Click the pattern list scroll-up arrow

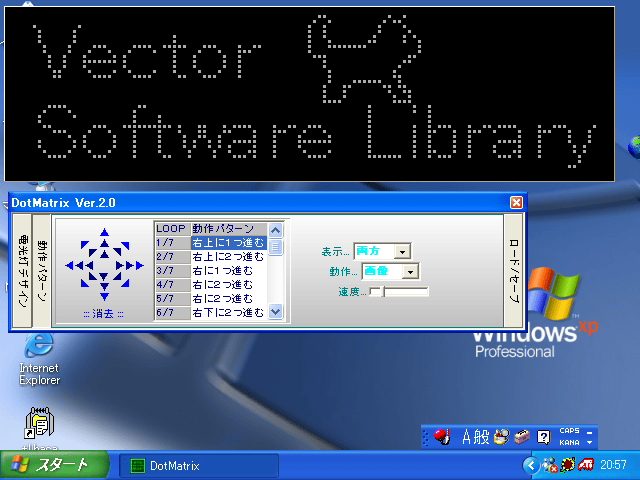(x=276, y=230)
